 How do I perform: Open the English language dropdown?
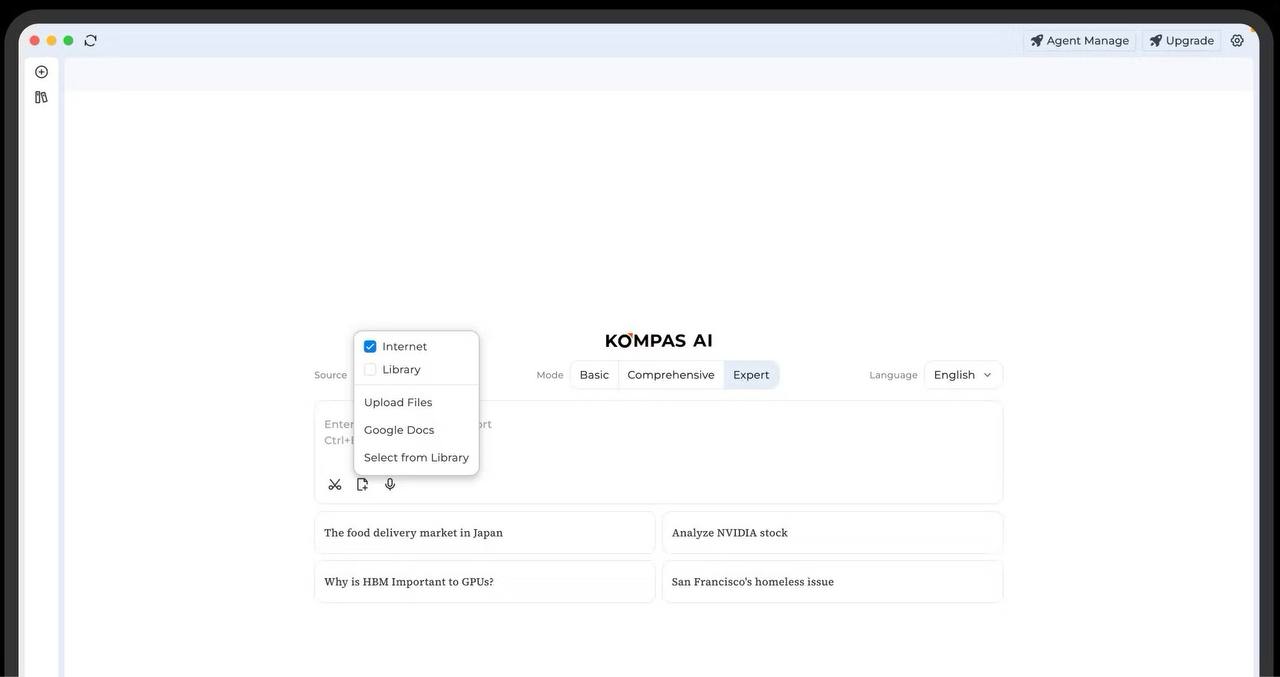954,375
